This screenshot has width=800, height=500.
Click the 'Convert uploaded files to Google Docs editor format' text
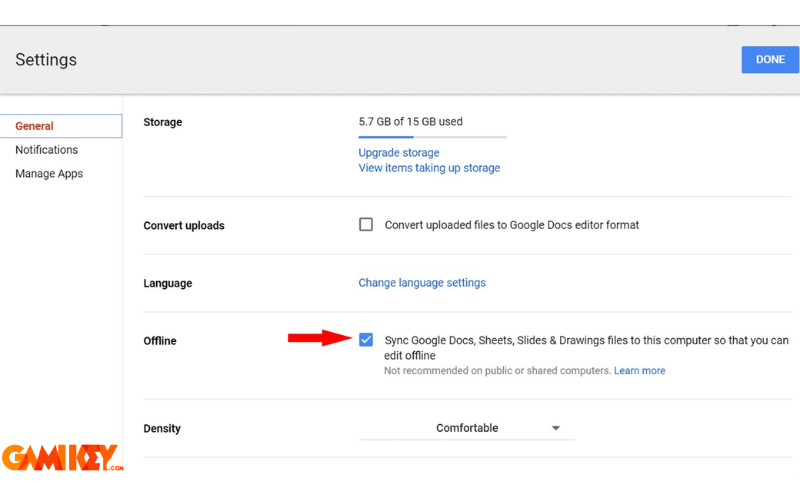(x=512, y=225)
